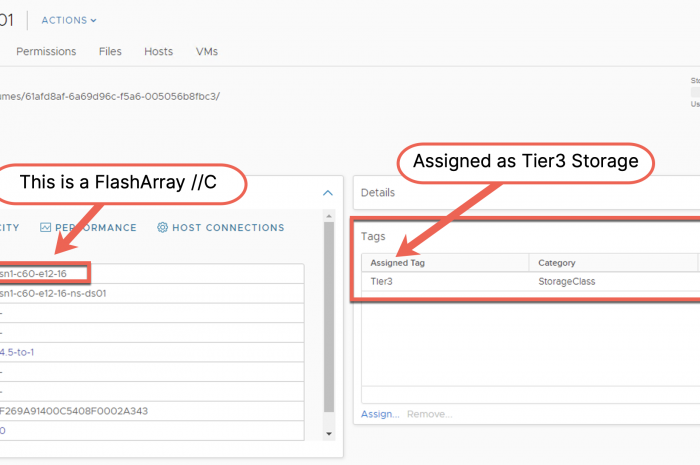
Task: Click the Remove... link under Tags
Action: pos(429,413)
